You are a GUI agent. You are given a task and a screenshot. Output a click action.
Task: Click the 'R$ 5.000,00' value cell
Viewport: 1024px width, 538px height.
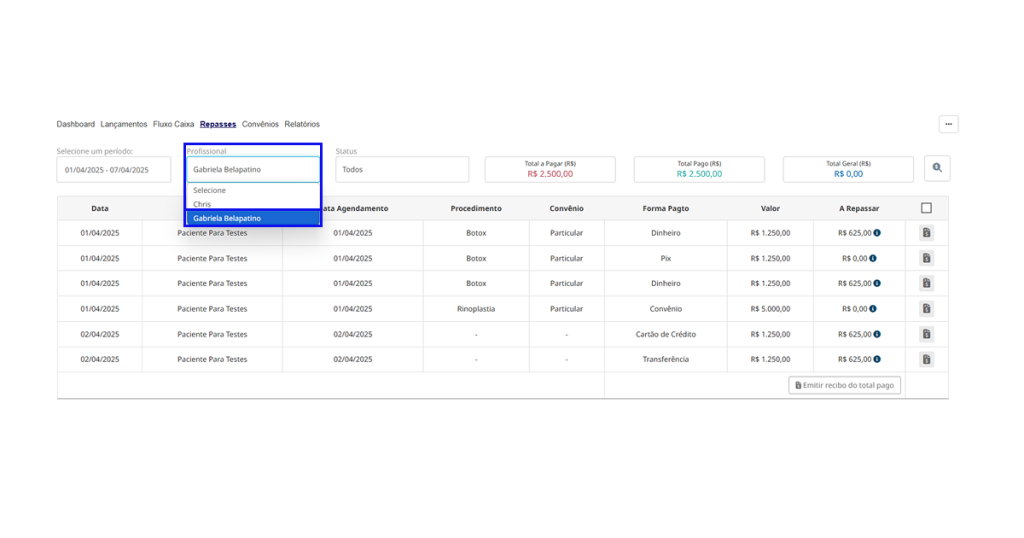[x=770, y=309]
